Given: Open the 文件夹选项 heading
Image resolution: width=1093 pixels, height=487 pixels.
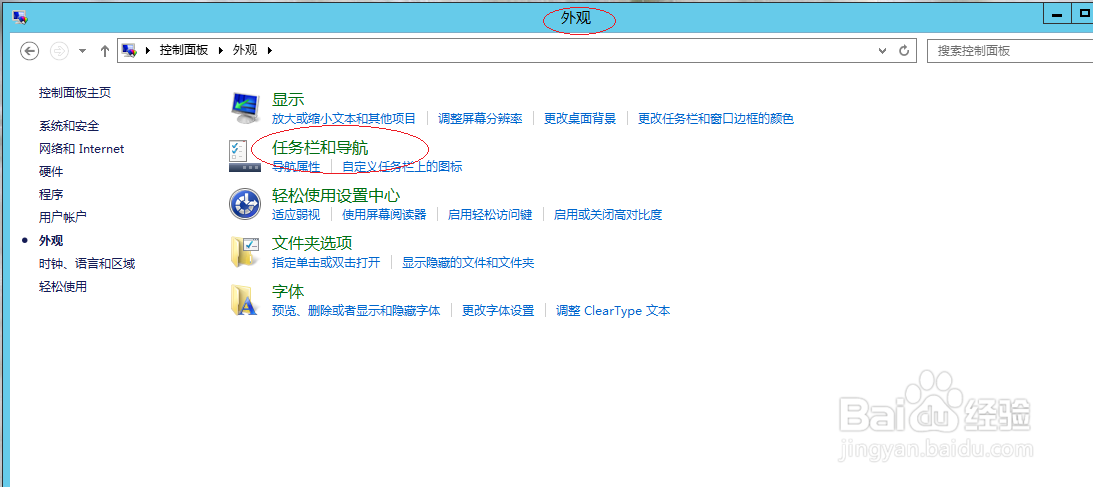Looking at the screenshot, I should [x=312, y=243].
